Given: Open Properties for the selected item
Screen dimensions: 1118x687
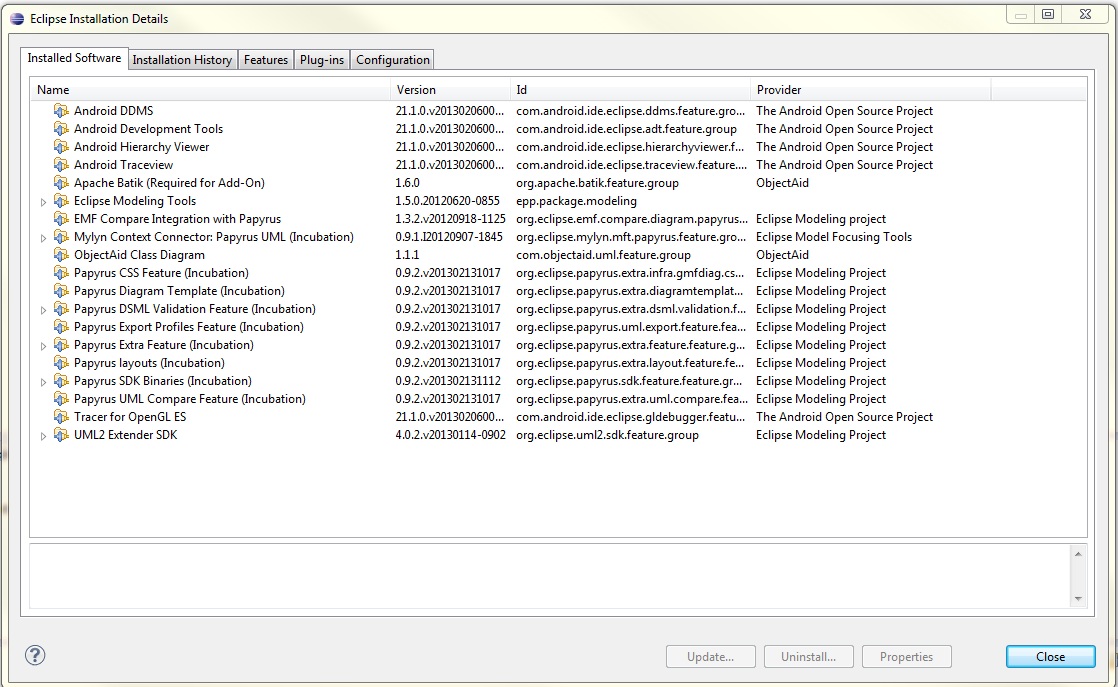Looking at the screenshot, I should coord(907,656).
